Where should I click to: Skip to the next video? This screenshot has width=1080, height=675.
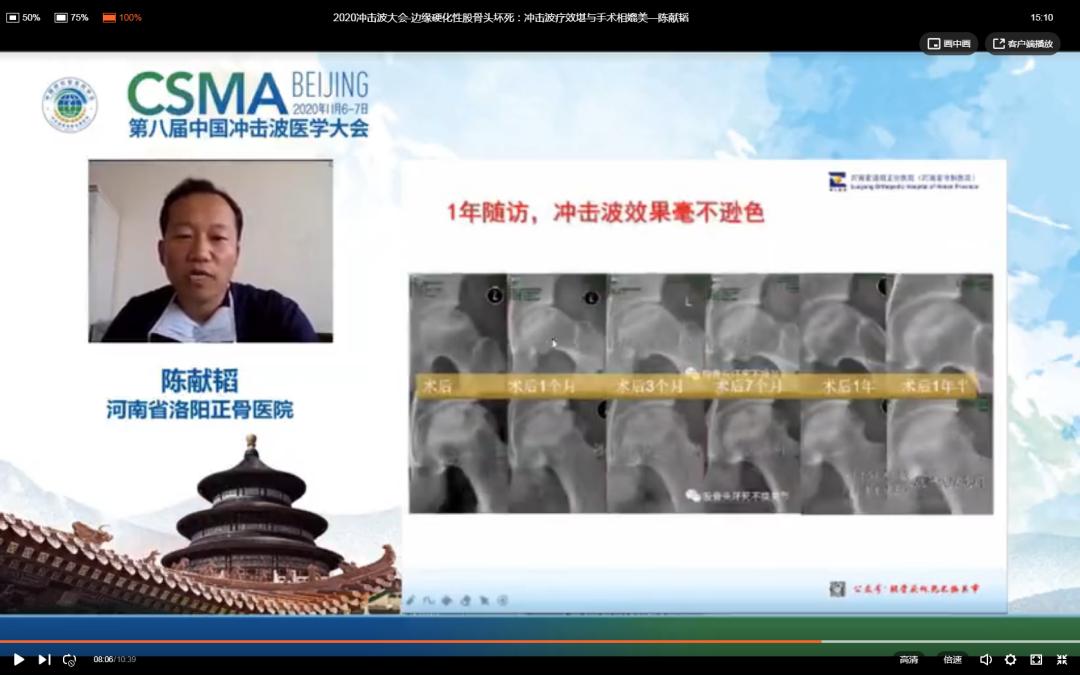tap(43, 660)
